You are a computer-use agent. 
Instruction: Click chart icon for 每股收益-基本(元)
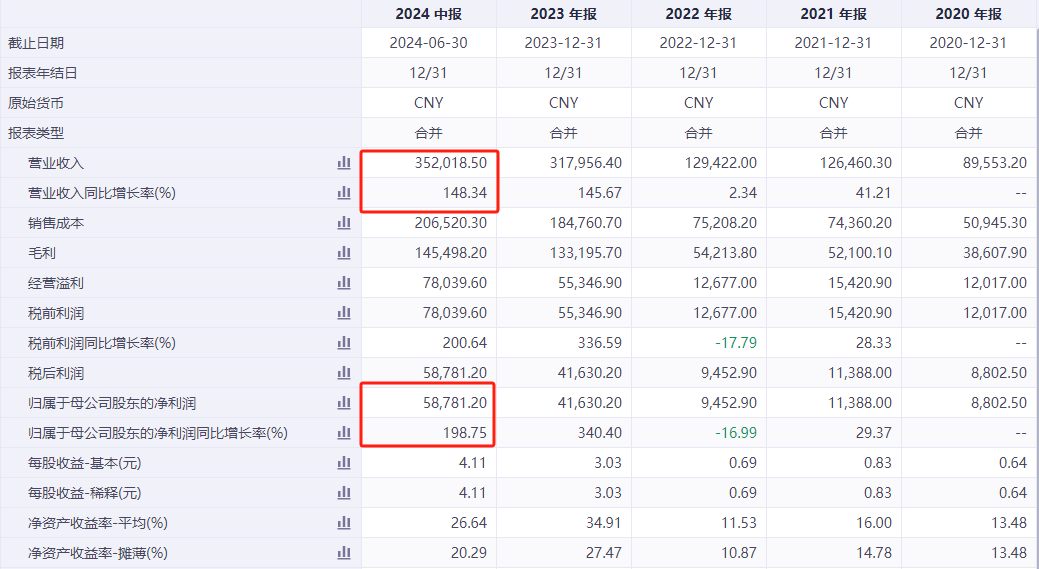tap(344, 463)
